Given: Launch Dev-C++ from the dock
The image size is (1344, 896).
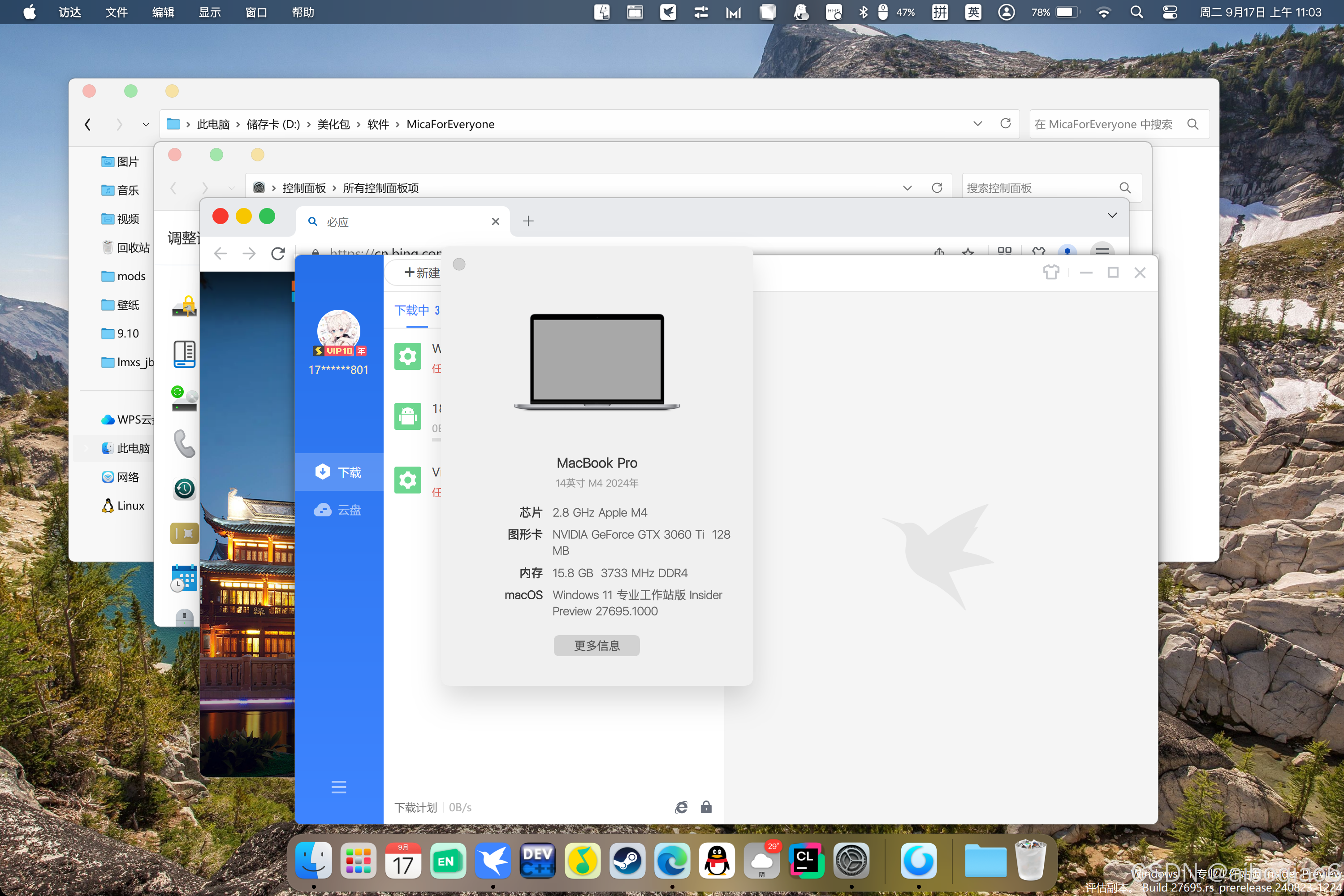Looking at the screenshot, I should (537, 861).
